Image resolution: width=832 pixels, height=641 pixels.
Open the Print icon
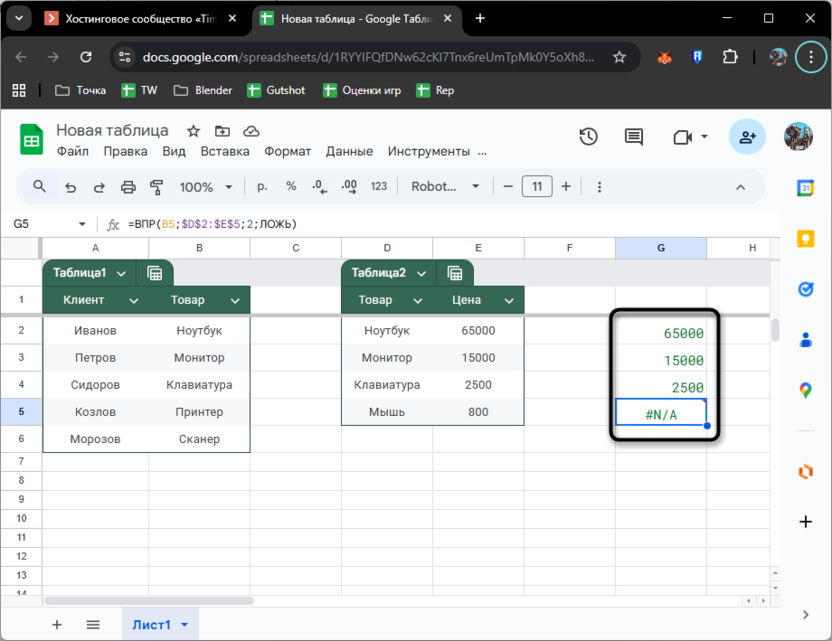tap(128, 187)
